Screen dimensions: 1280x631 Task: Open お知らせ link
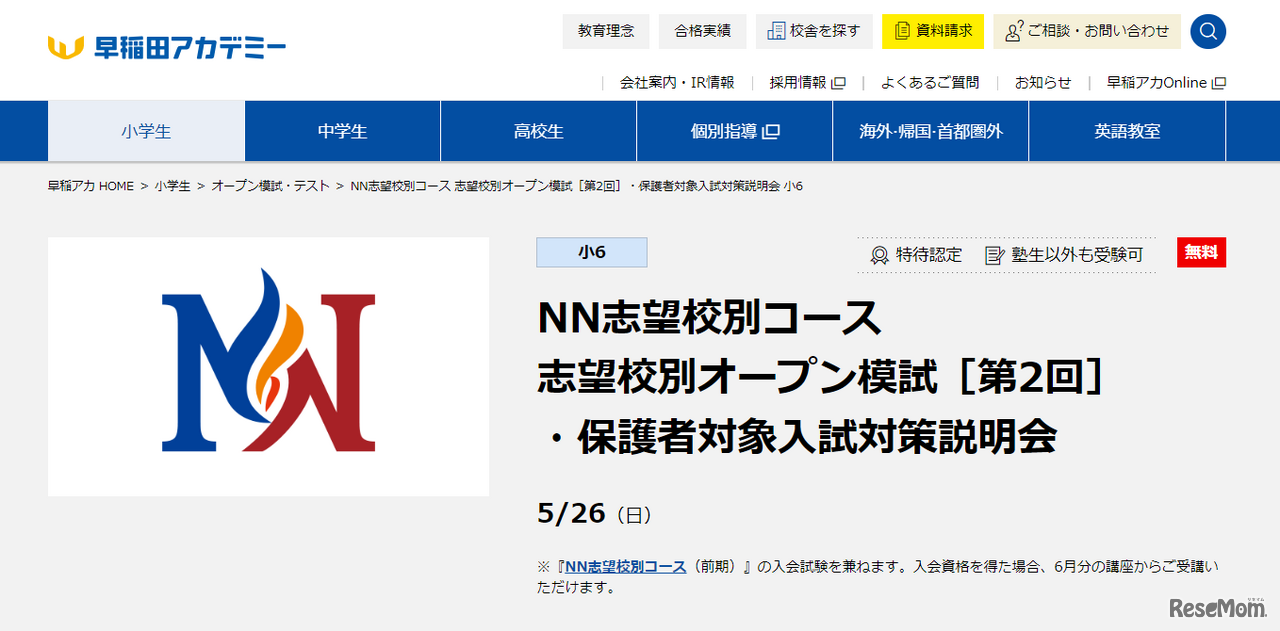pyautogui.click(x=1043, y=83)
